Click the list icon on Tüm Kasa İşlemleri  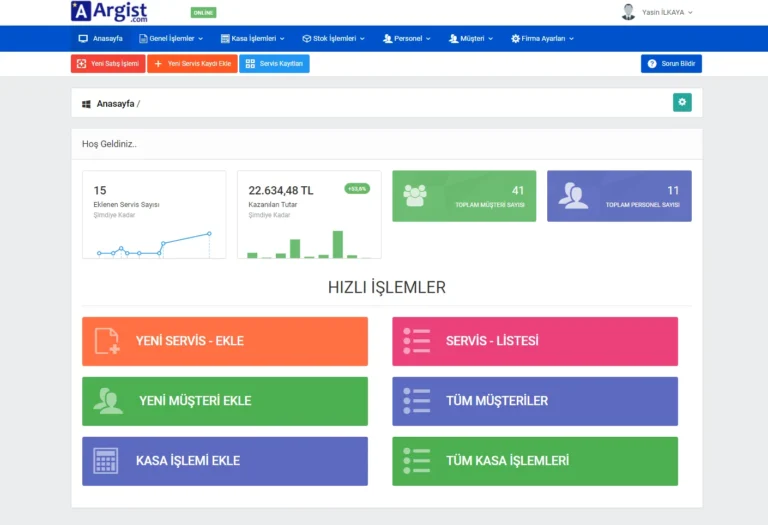417,461
